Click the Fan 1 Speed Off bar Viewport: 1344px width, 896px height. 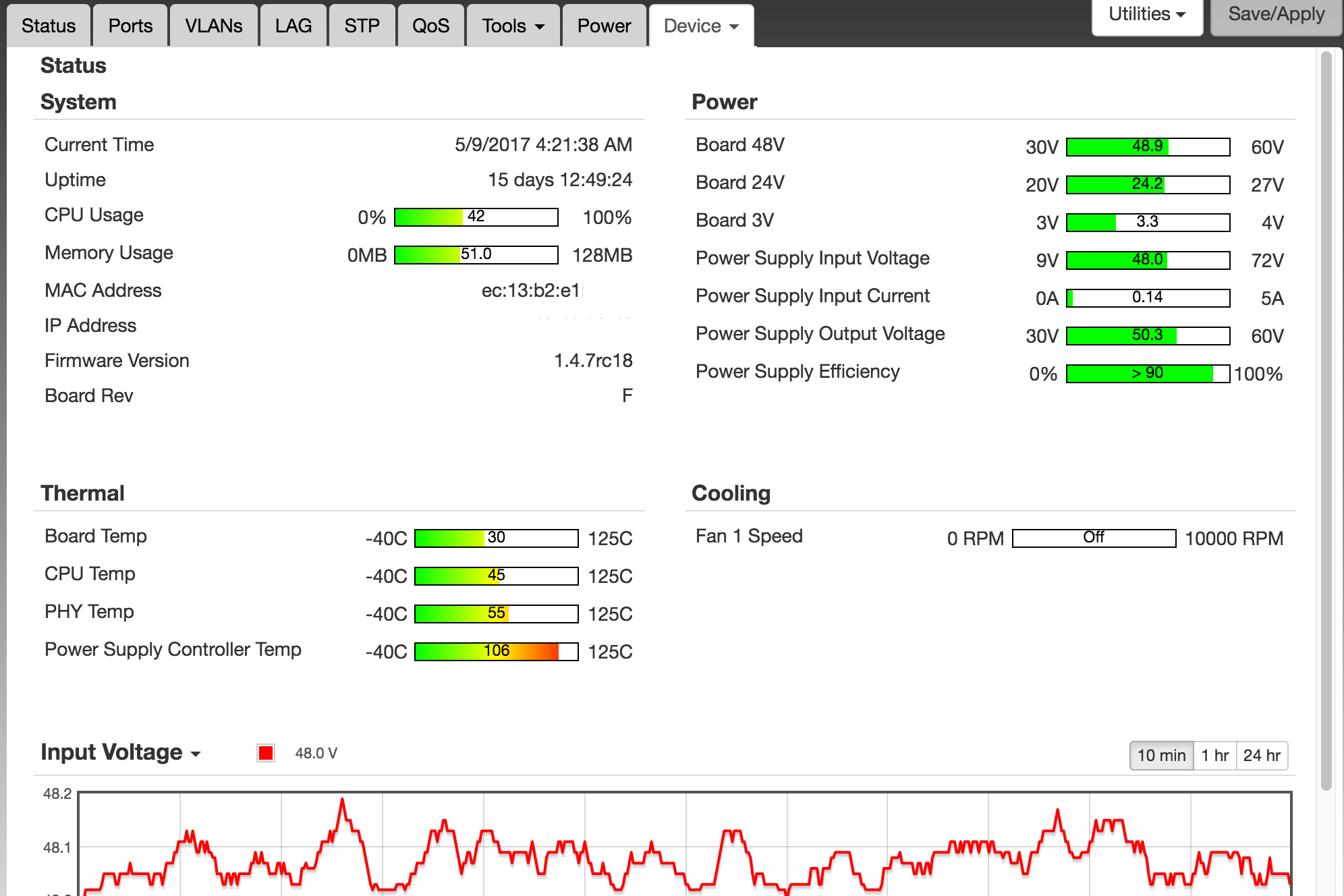[x=1094, y=538]
